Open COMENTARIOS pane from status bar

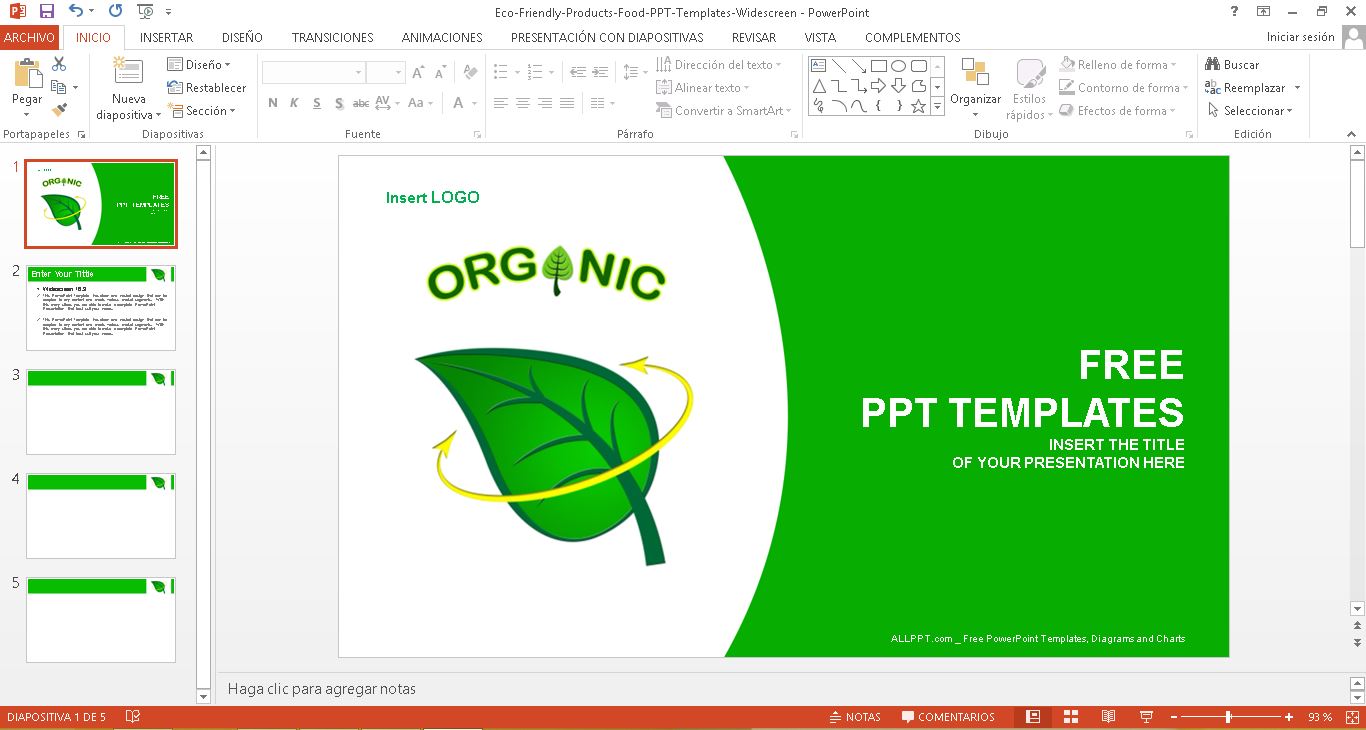948,717
